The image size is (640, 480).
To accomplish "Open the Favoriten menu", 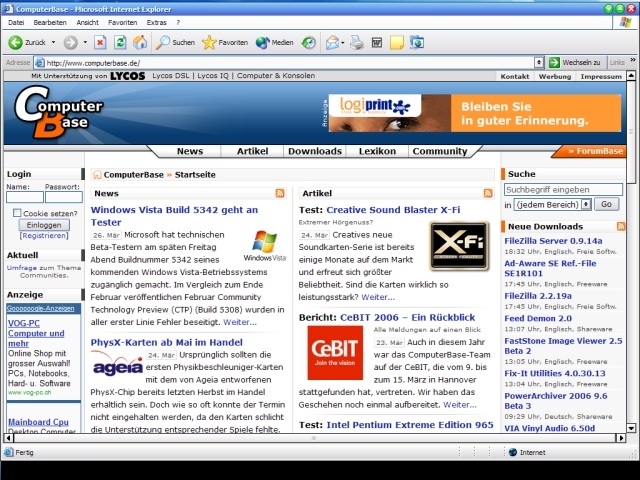I will click(122, 22).
